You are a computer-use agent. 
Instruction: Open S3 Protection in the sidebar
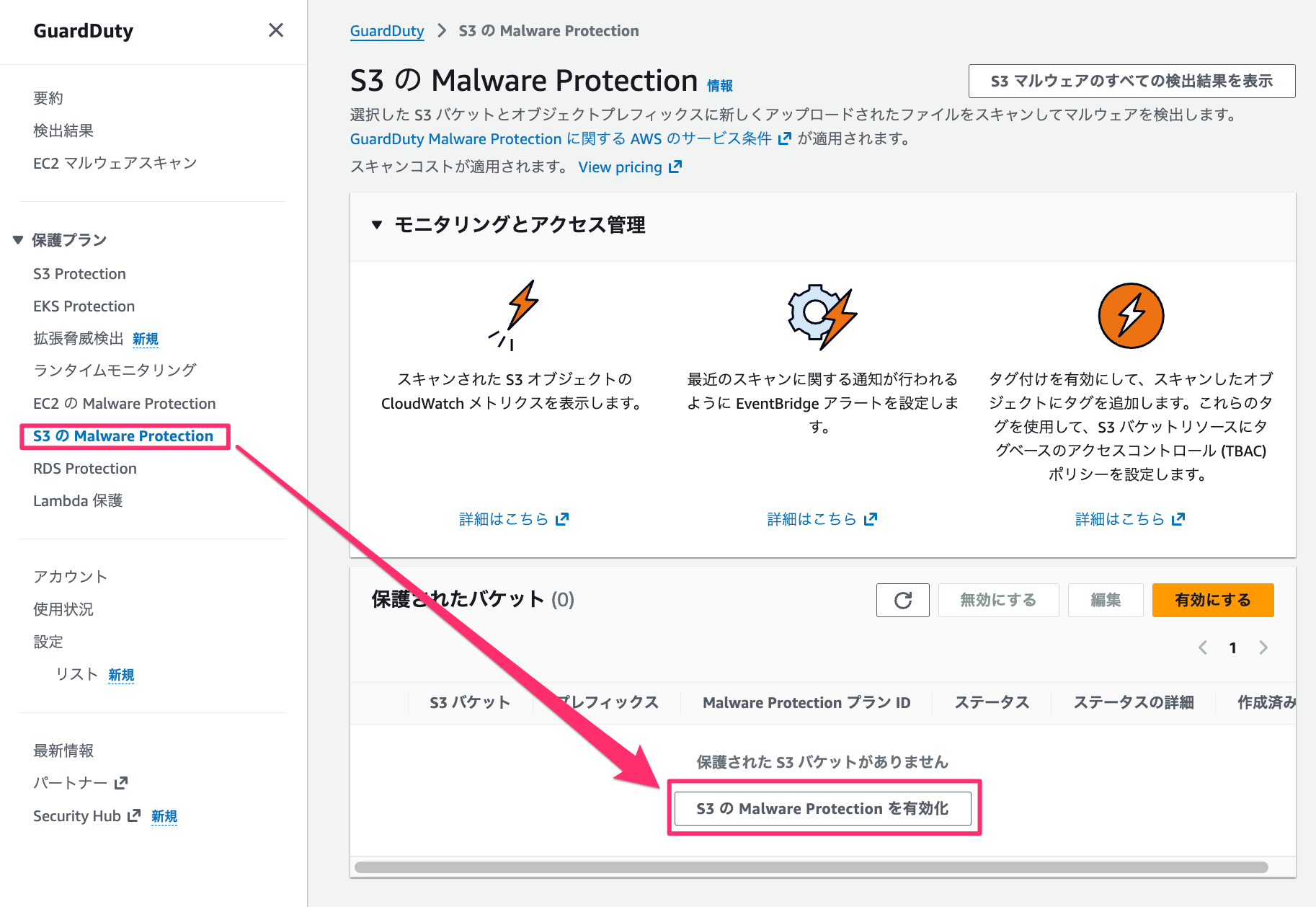tap(79, 274)
